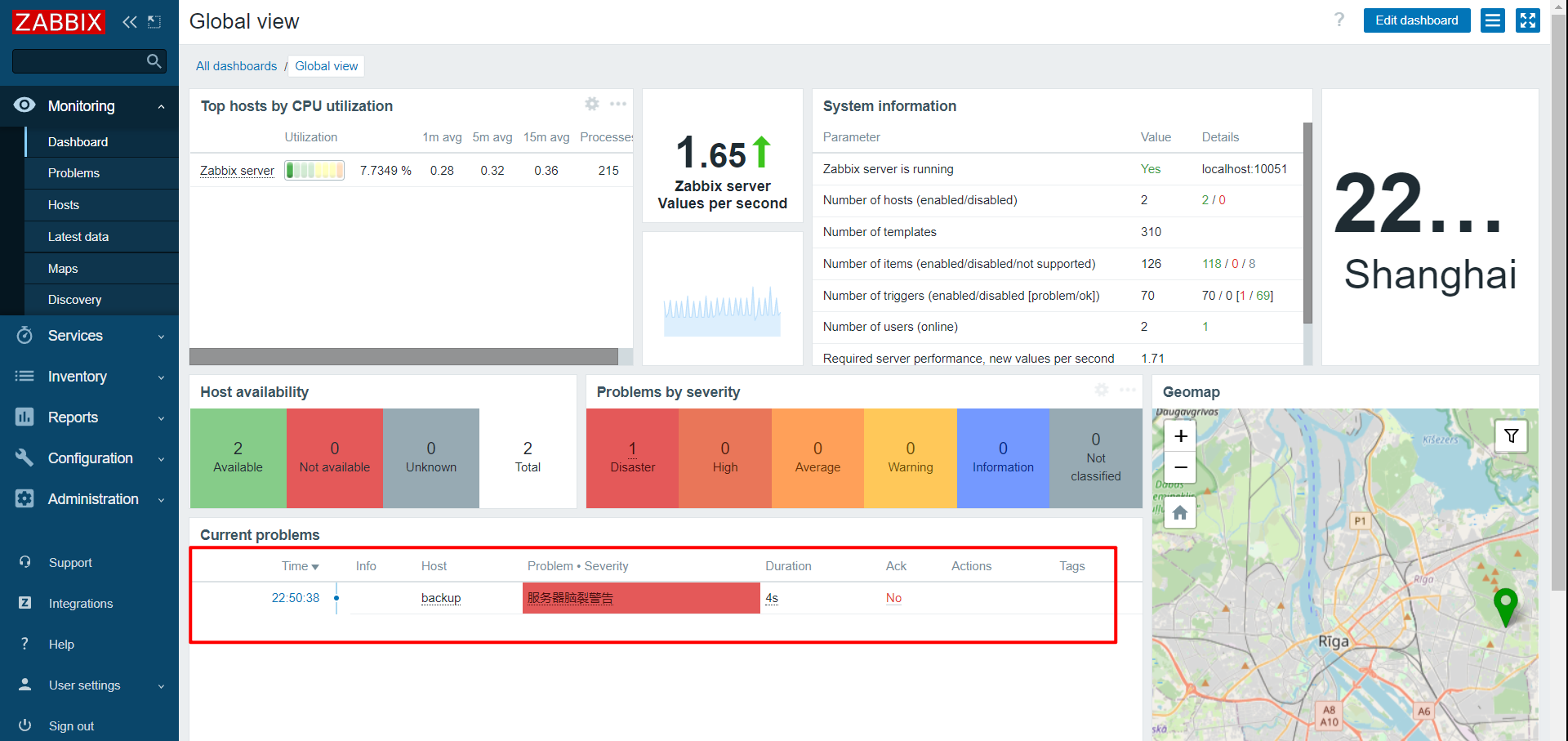Click the Information severity tile
Screen dimensions: 1568x741
[1003, 458]
